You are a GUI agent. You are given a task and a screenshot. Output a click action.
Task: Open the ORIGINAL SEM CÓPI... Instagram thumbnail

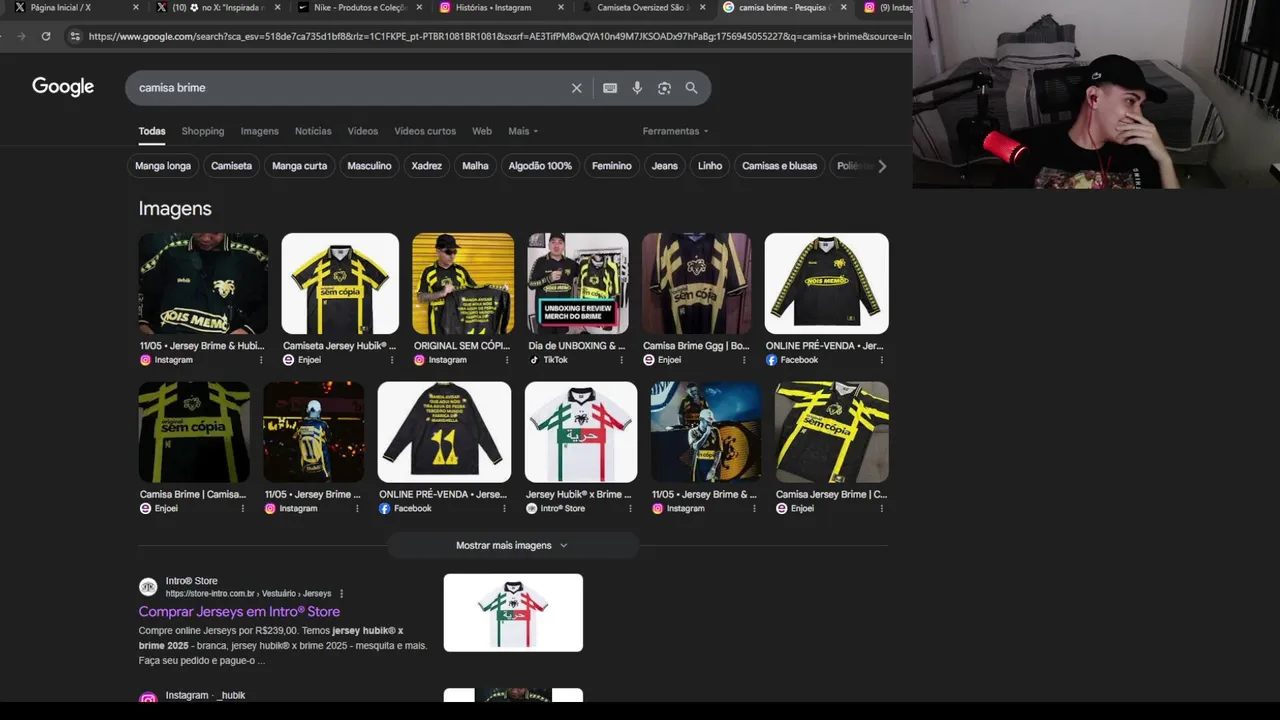[x=463, y=284]
